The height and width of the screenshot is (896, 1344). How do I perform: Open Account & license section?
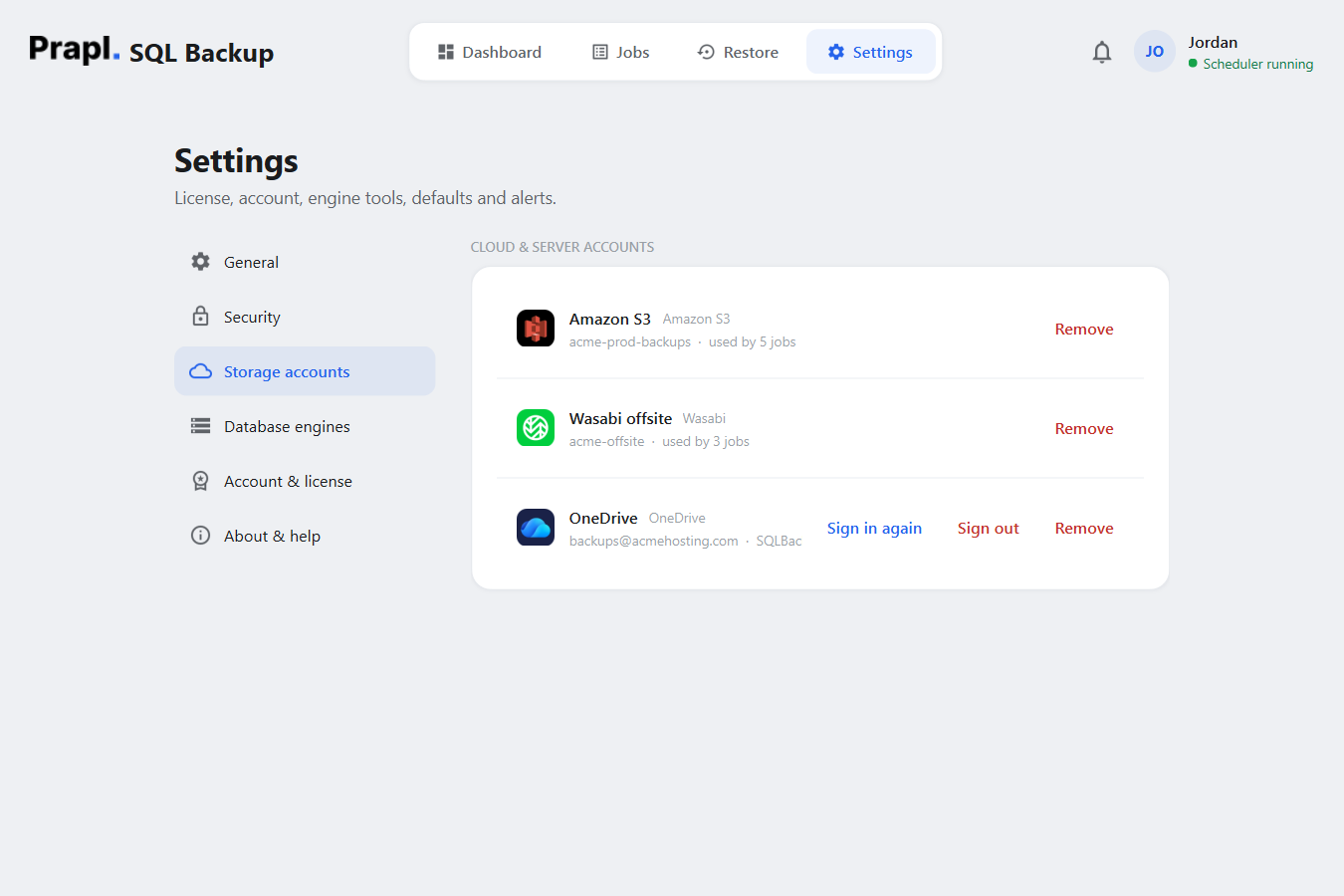coord(305,481)
